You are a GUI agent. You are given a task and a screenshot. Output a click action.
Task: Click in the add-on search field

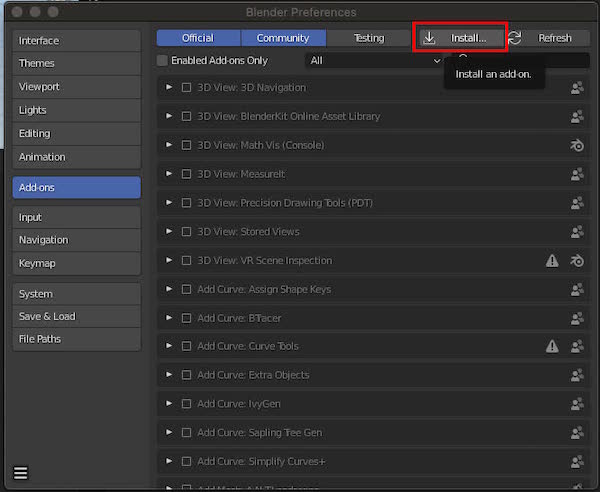[x=520, y=60]
